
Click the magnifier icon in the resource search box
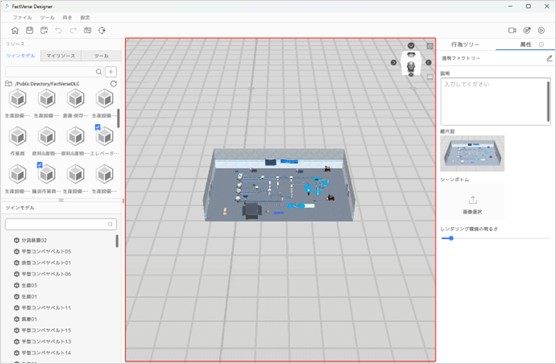(99, 72)
